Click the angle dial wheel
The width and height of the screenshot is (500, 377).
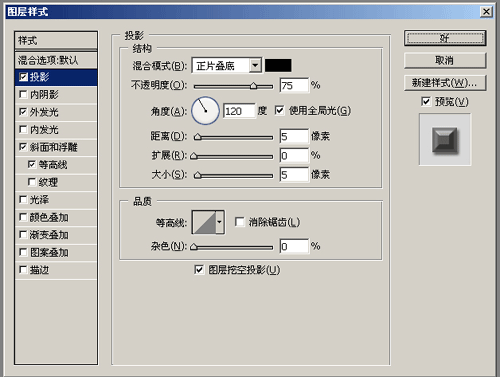point(205,111)
